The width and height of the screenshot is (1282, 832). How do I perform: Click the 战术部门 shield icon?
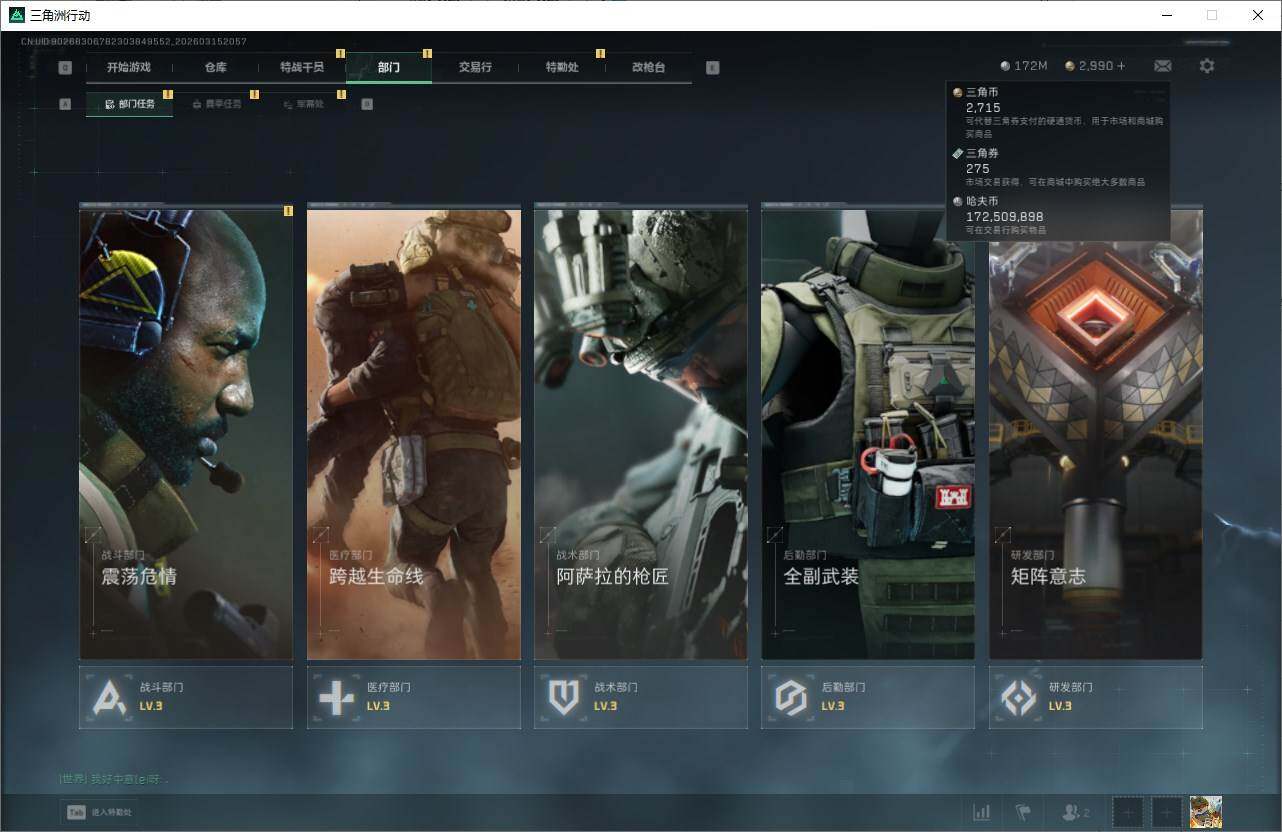coord(564,697)
